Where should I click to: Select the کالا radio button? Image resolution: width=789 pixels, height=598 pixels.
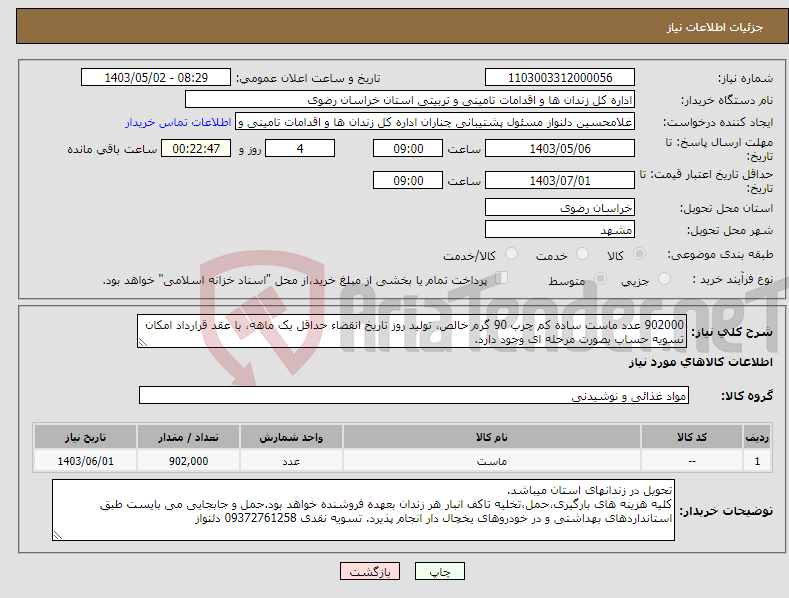click(639, 254)
